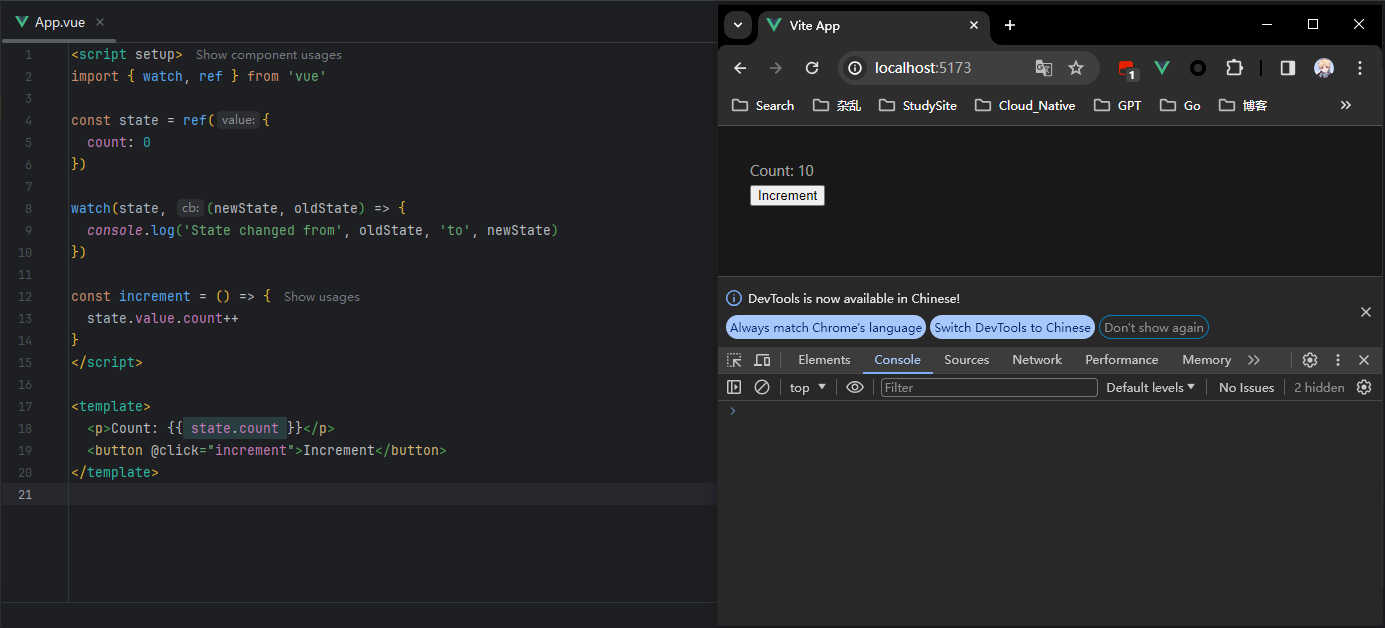Click Show usages hint near increment
1385x628 pixels.
[x=322, y=297]
